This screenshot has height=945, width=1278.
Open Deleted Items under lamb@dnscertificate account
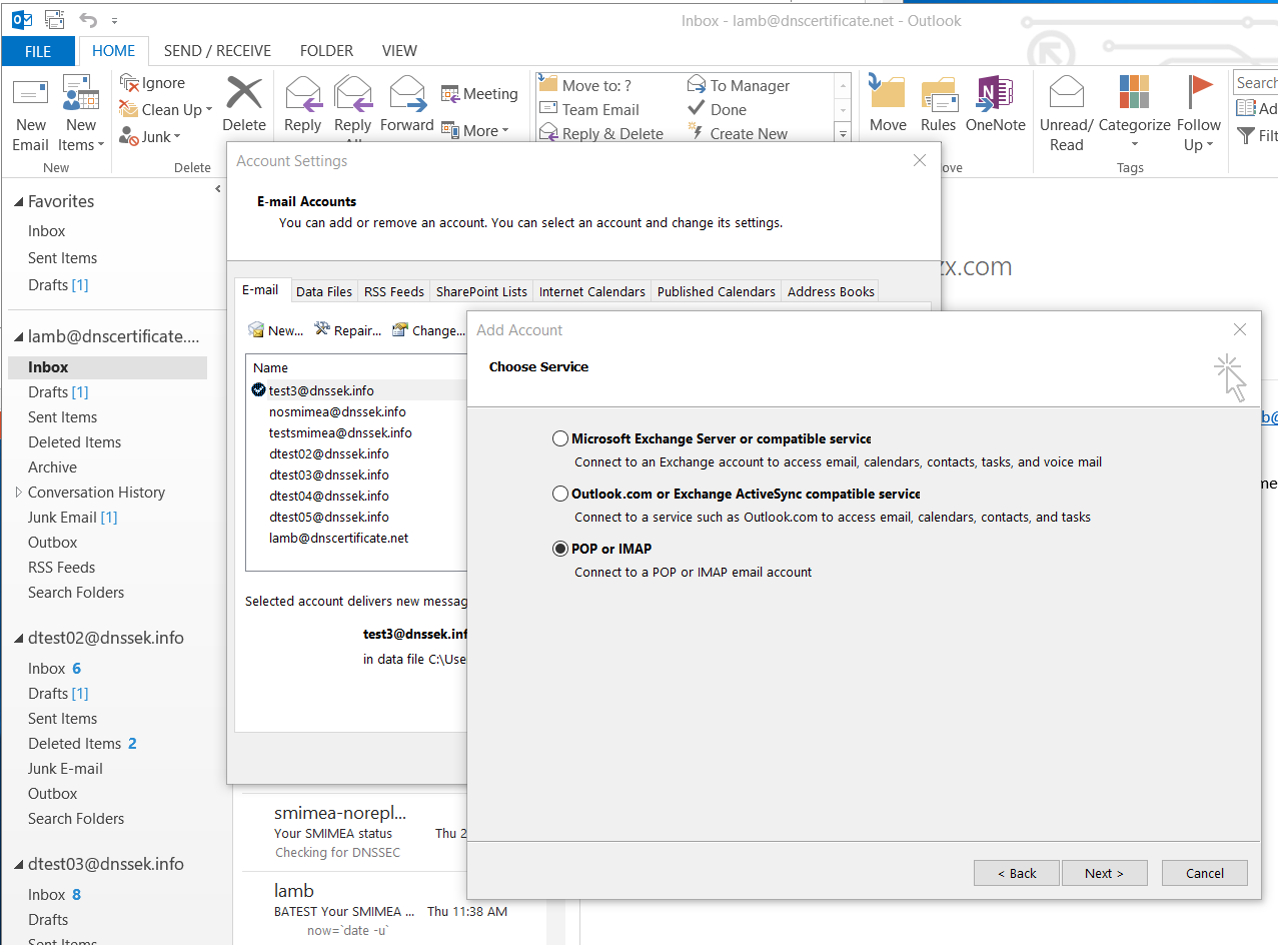[x=74, y=442]
